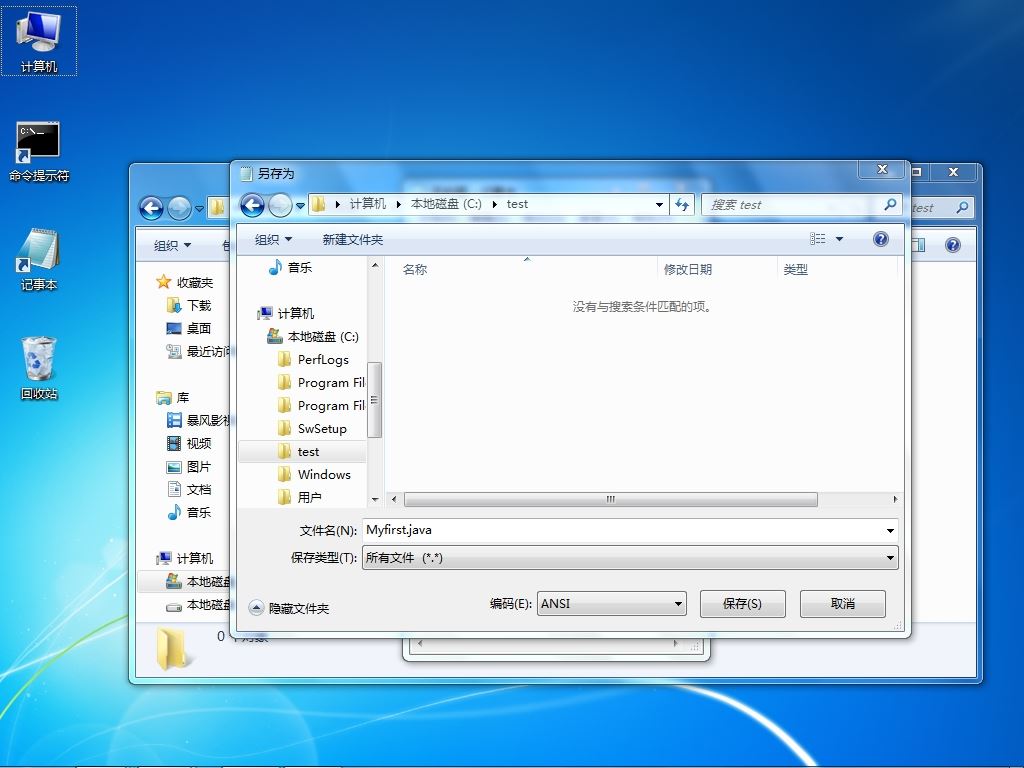Click the vertical scrollbar of the folder tree
1024x768 pixels.
click(x=374, y=400)
